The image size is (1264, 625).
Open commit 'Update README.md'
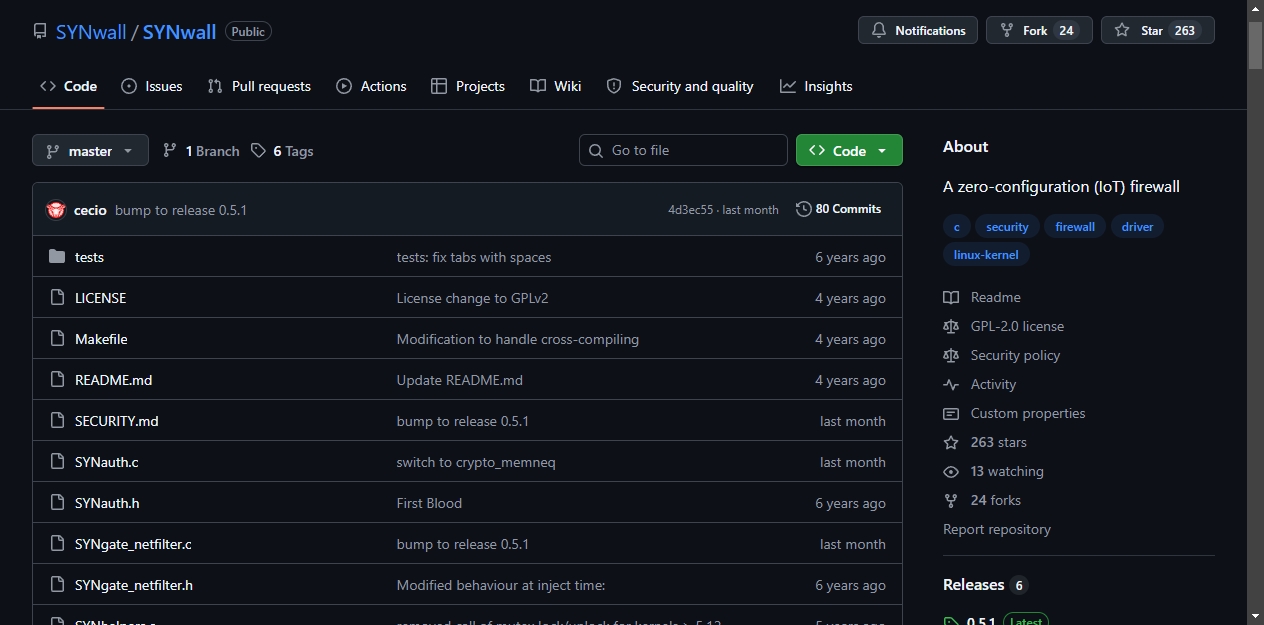(x=460, y=380)
